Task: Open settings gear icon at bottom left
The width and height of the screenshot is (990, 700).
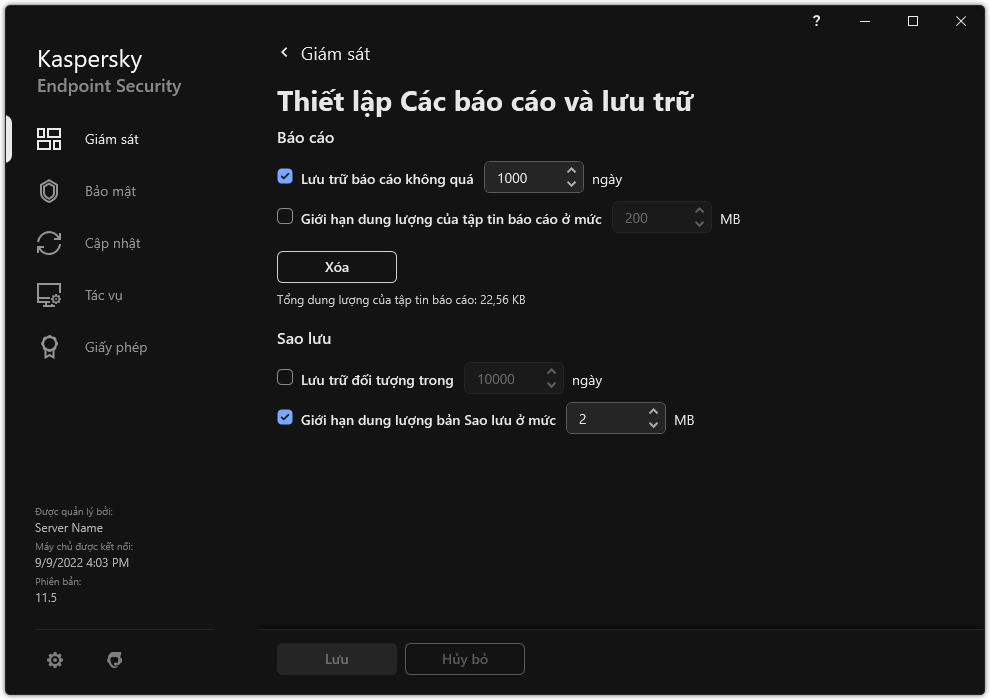Action: (x=55, y=660)
